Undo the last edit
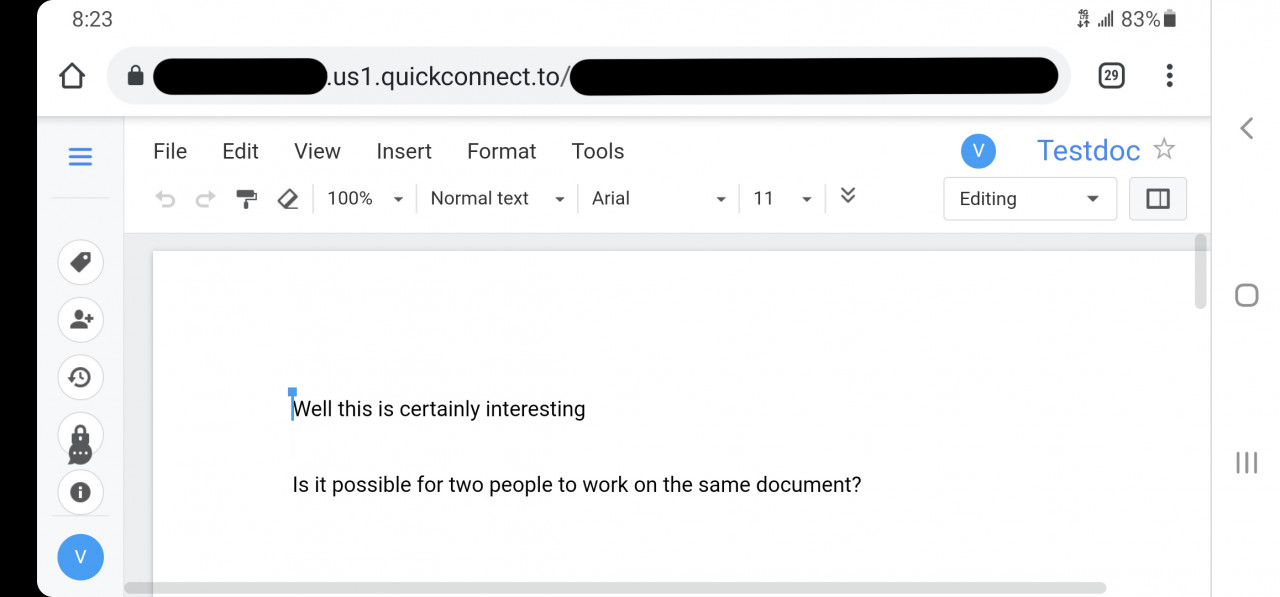Image resolution: width=1280 pixels, height=597 pixels. [166, 198]
